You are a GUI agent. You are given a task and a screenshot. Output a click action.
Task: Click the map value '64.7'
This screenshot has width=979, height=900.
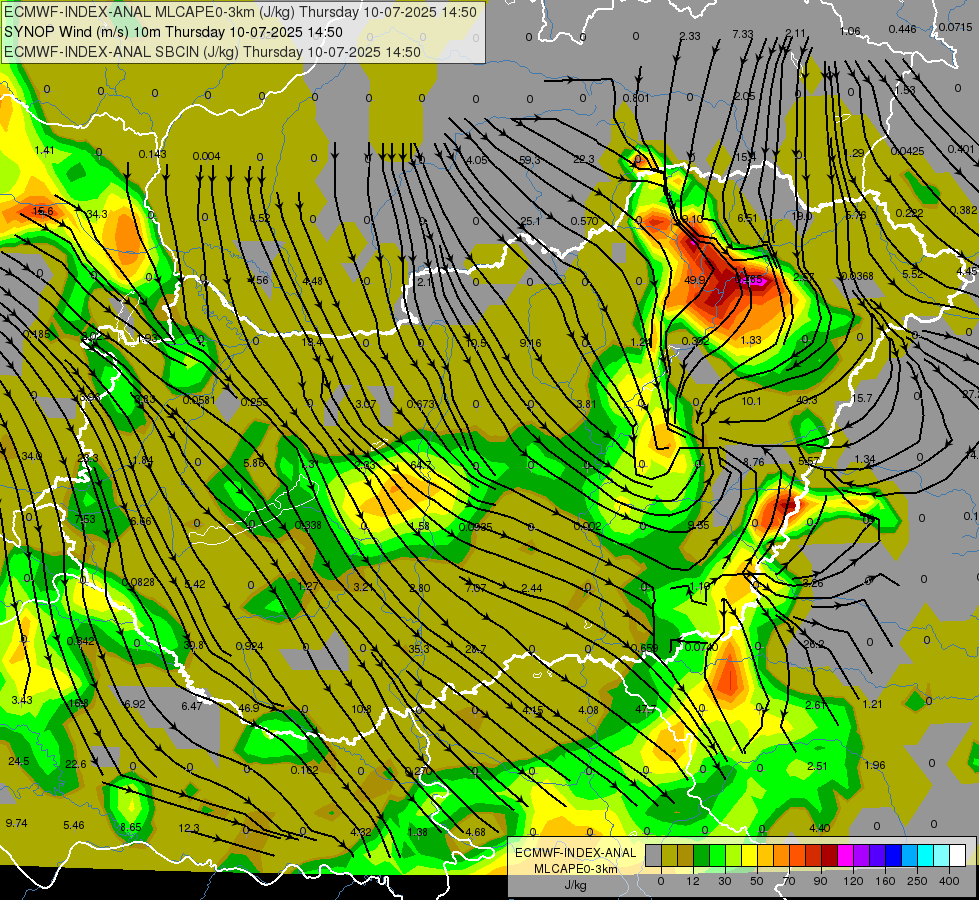[x=421, y=465]
